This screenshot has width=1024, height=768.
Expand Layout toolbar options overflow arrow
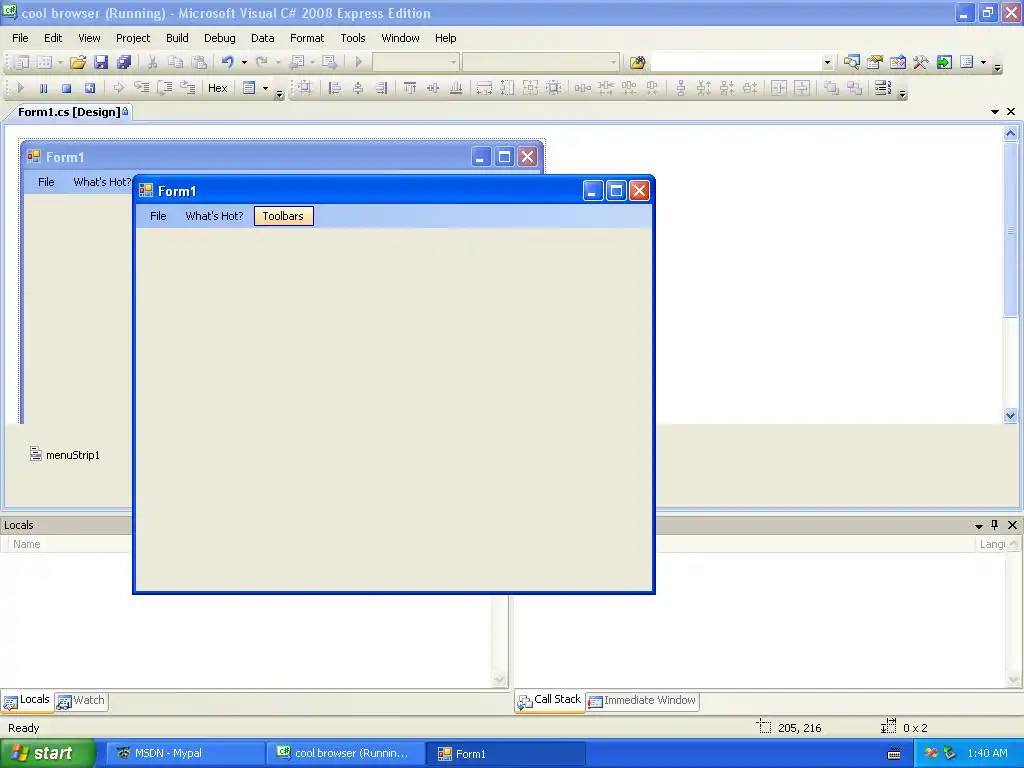[x=903, y=94]
